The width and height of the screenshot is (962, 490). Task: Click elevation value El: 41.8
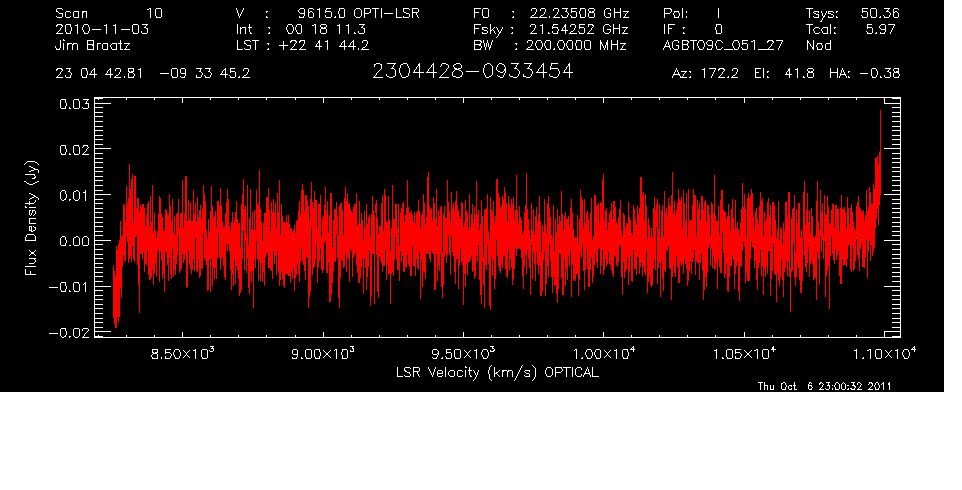(x=784, y=74)
